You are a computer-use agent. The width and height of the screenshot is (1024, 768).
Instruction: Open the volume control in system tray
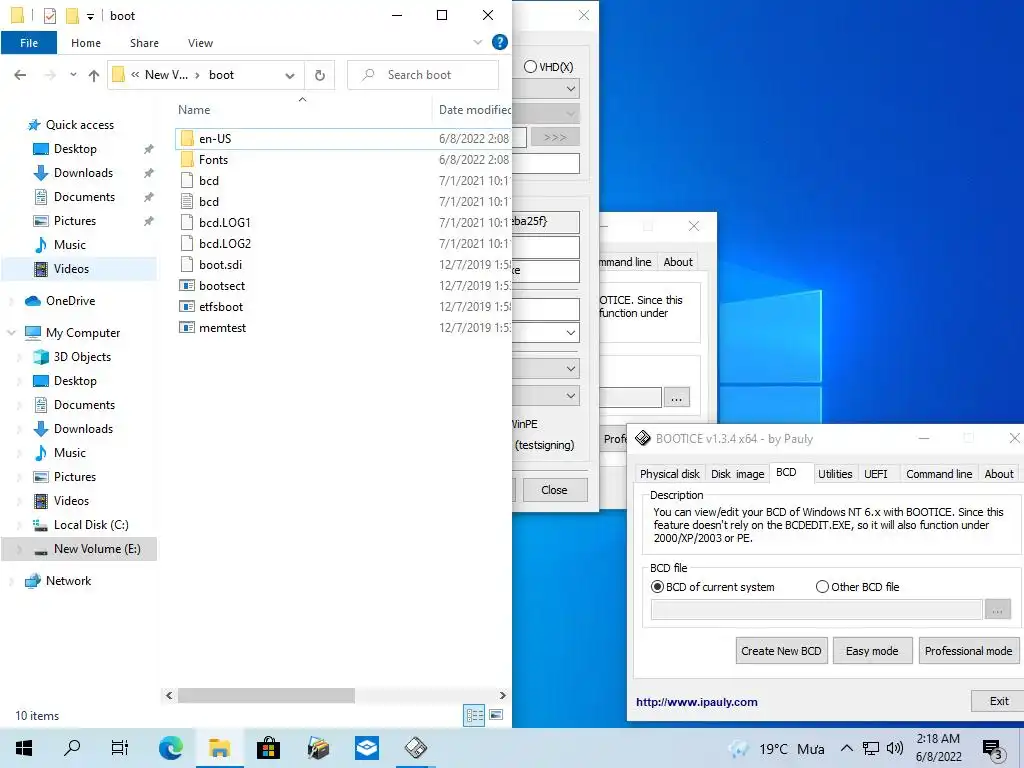click(x=895, y=748)
